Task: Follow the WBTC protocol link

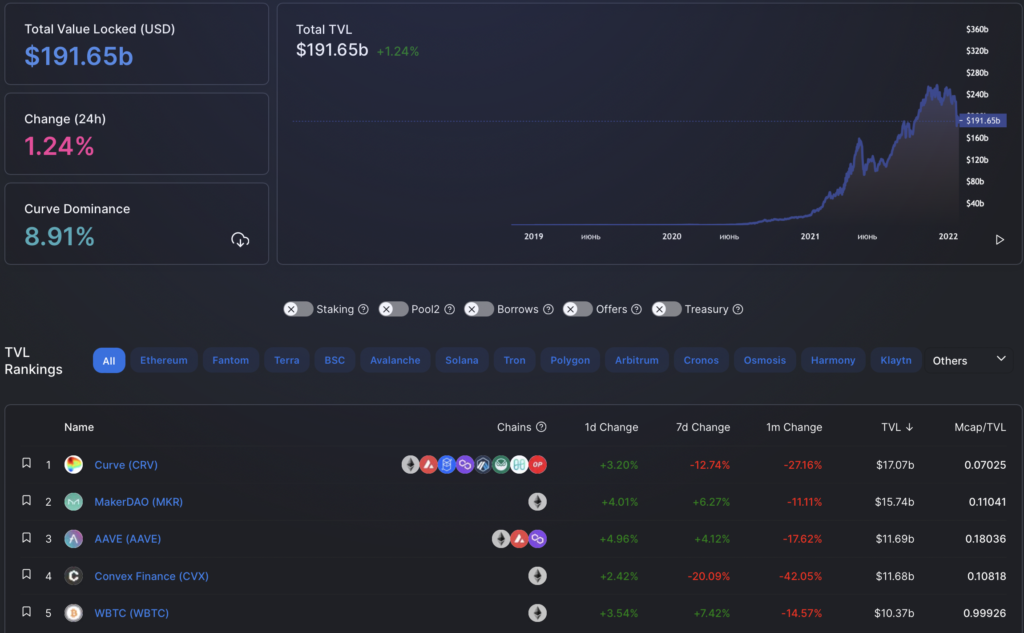Action: tap(131, 613)
